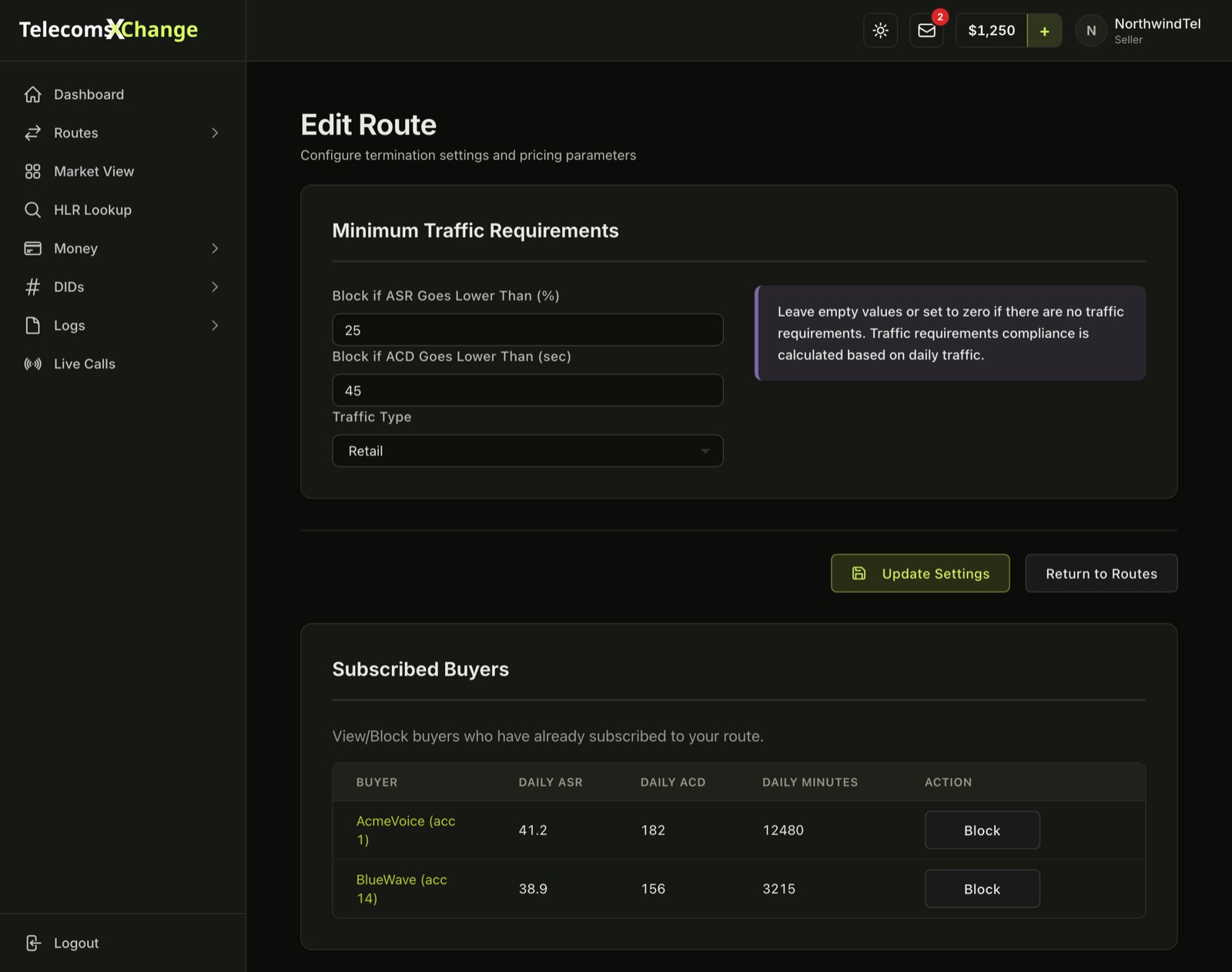The width and height of the screenshot is (1232, 972).
Task: Click the 38.9 daily ASR value
Action: tap(533, 889)
